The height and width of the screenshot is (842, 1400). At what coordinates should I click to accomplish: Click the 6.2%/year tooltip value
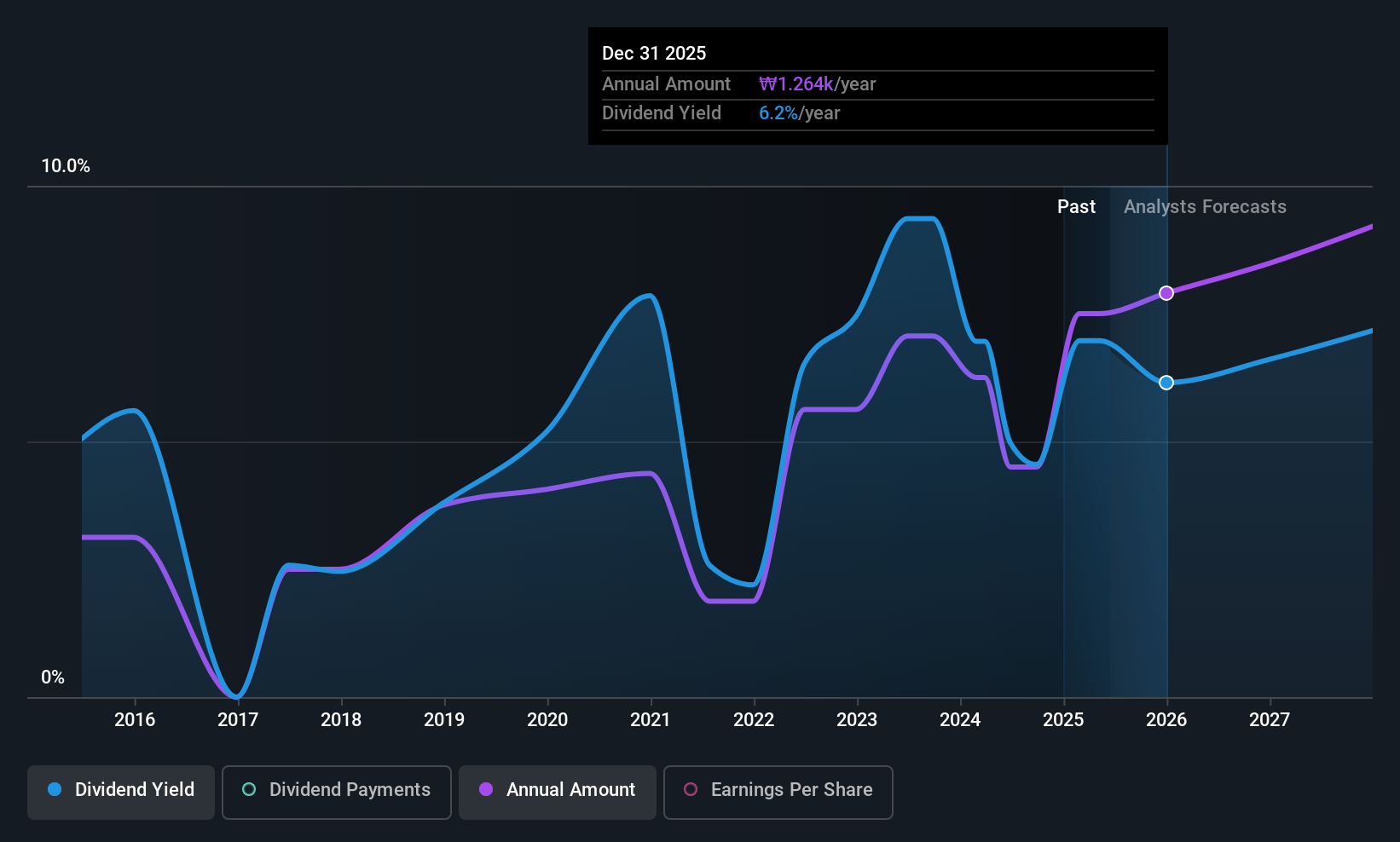tap(800, 113)
